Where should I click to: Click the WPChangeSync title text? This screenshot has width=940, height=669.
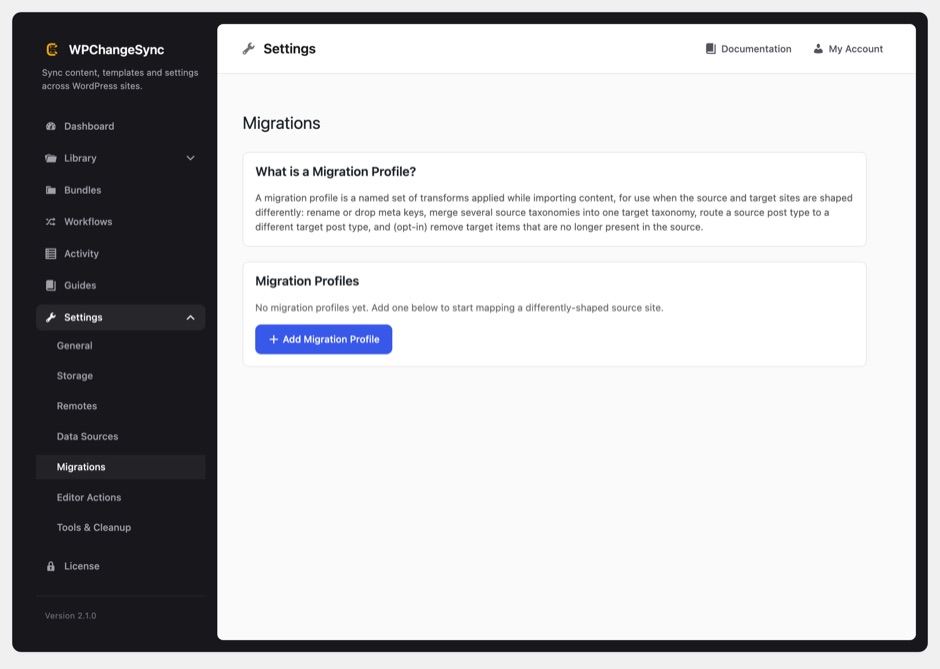click(116, 50)
